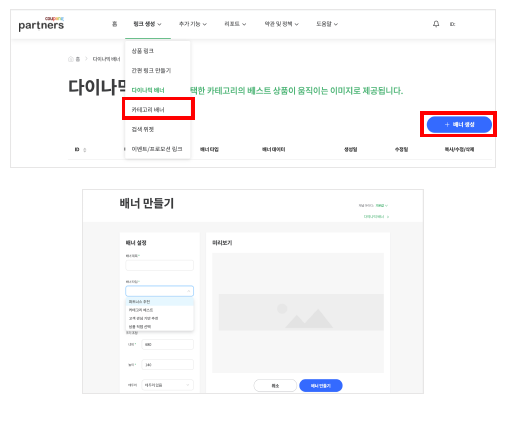Viewport: 522px width, 433px height.
Task: Select 카테고리 배너 menu entry
Action: click(x=148, y=110)
